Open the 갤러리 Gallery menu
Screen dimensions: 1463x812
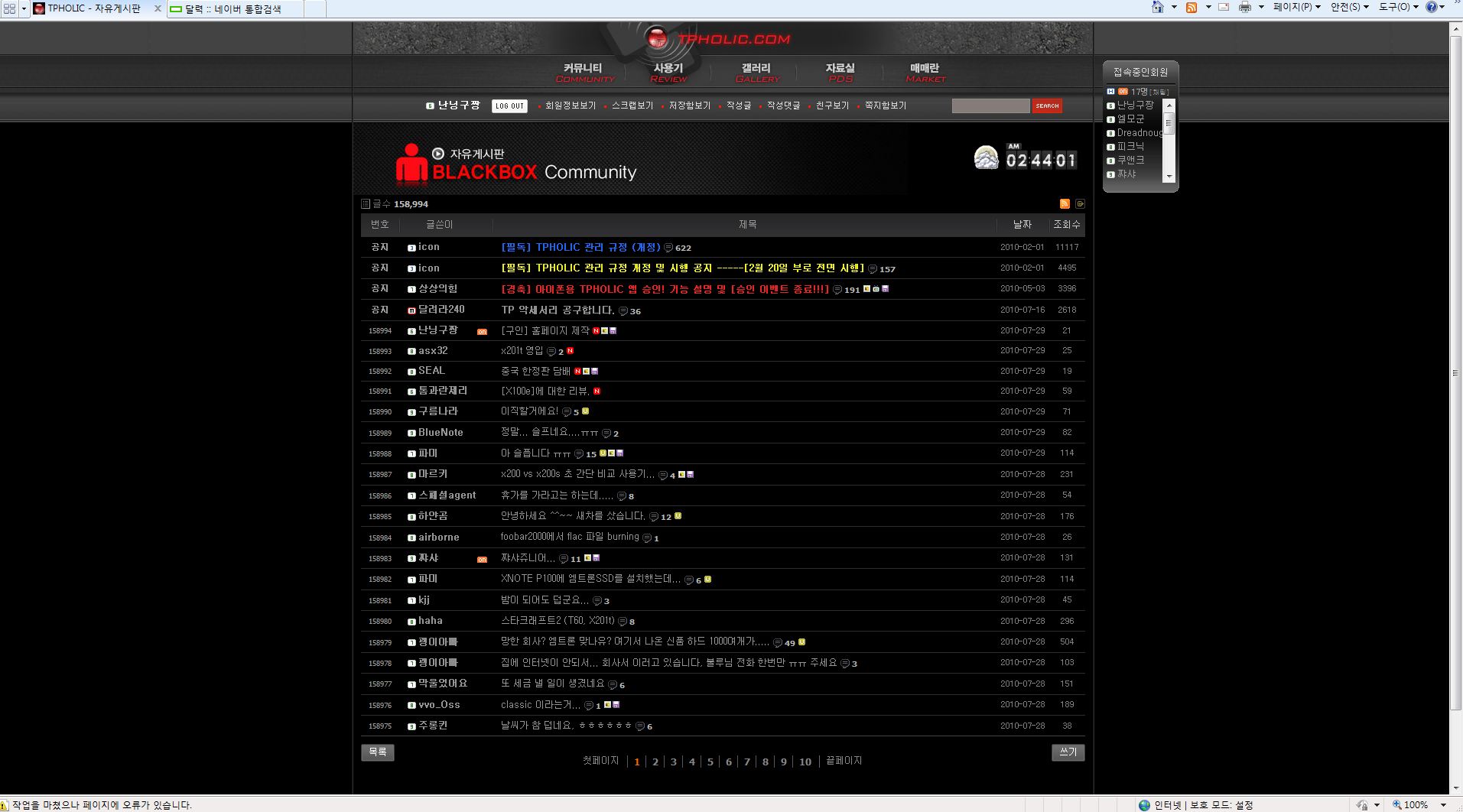756,73
